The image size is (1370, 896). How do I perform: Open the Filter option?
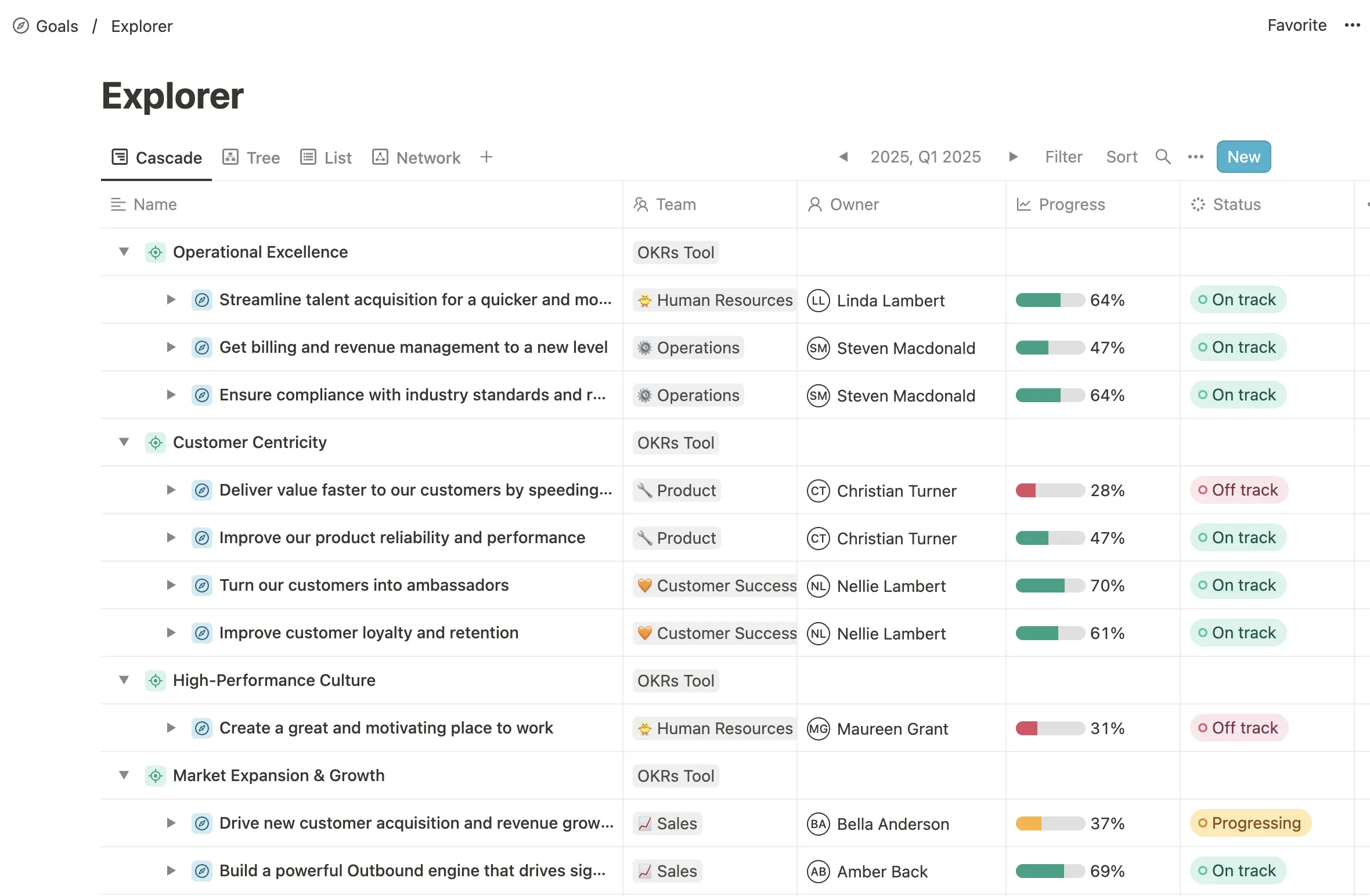click(x=1063, y=157)
